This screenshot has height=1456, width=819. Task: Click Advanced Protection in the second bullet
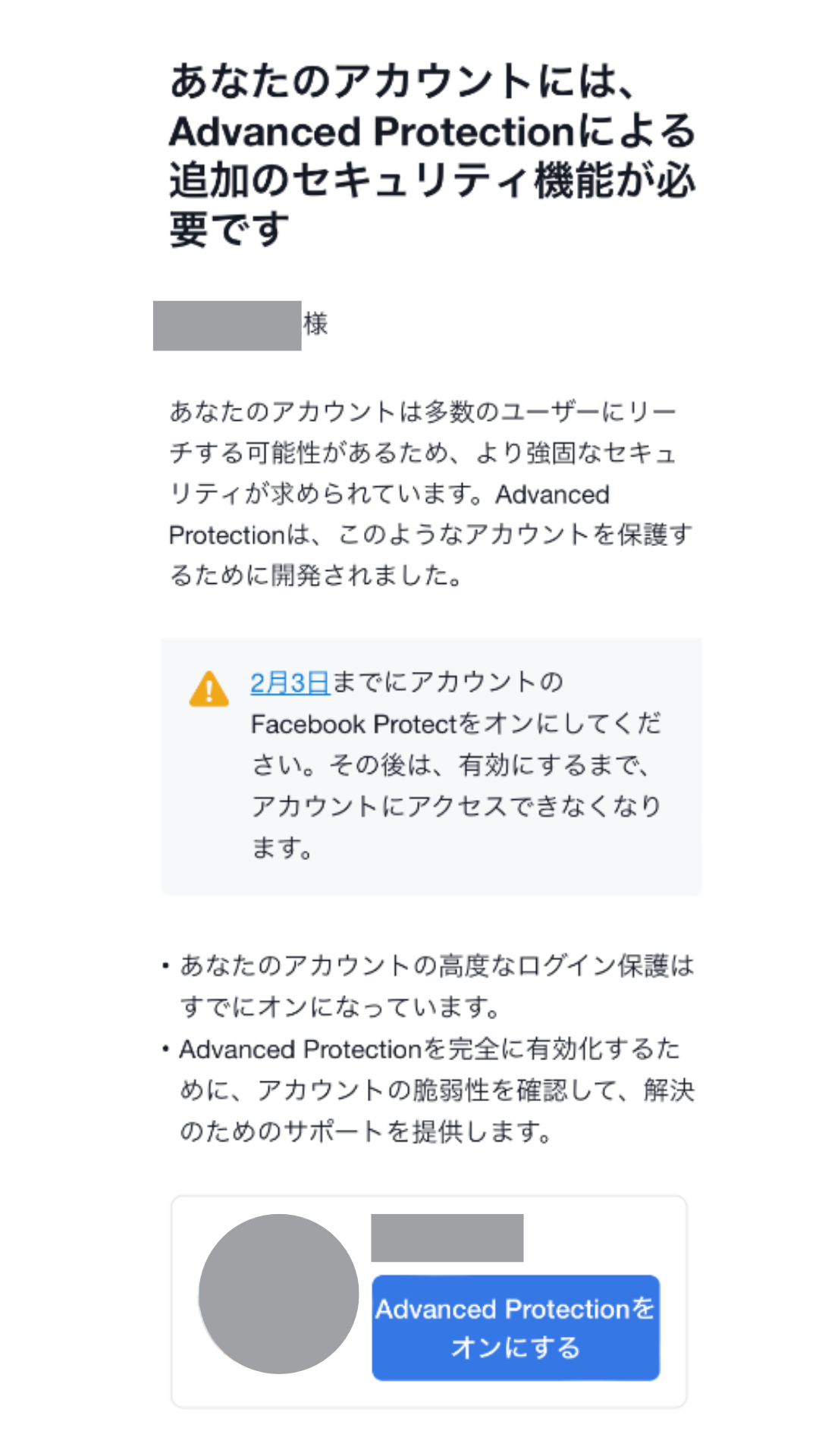(300, 1050)
